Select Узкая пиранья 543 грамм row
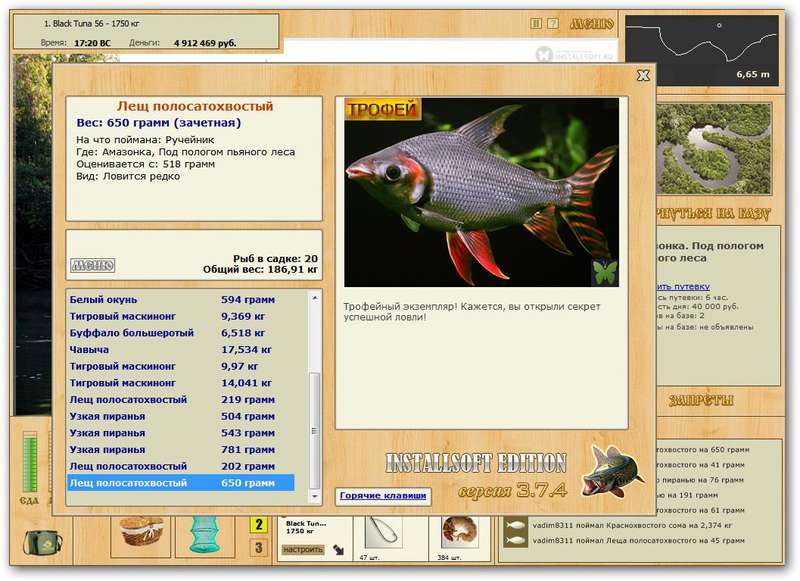This screenshot has height=581, width=800. pos(181,433)
